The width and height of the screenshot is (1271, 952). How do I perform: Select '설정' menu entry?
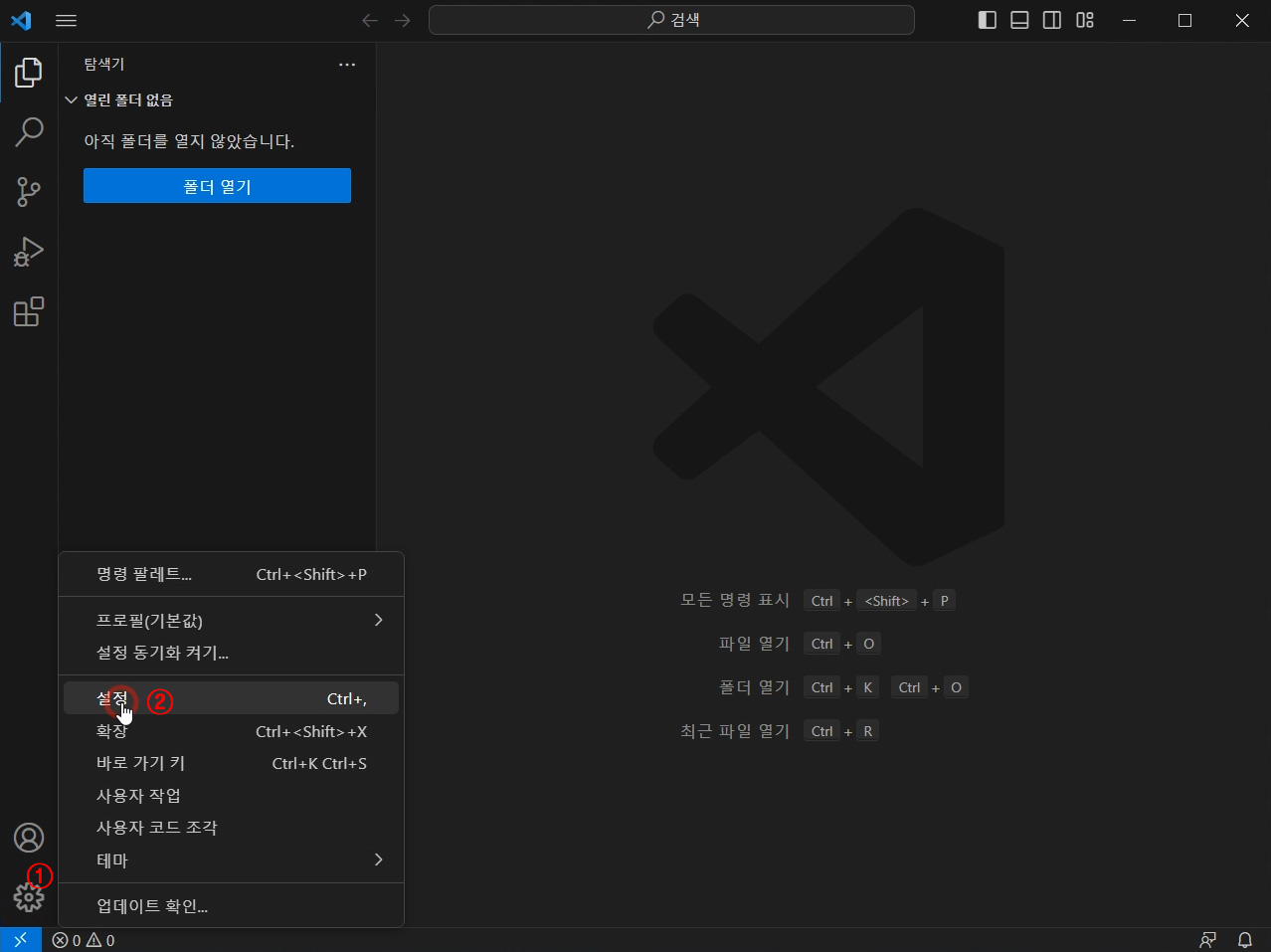pos(231,698)
